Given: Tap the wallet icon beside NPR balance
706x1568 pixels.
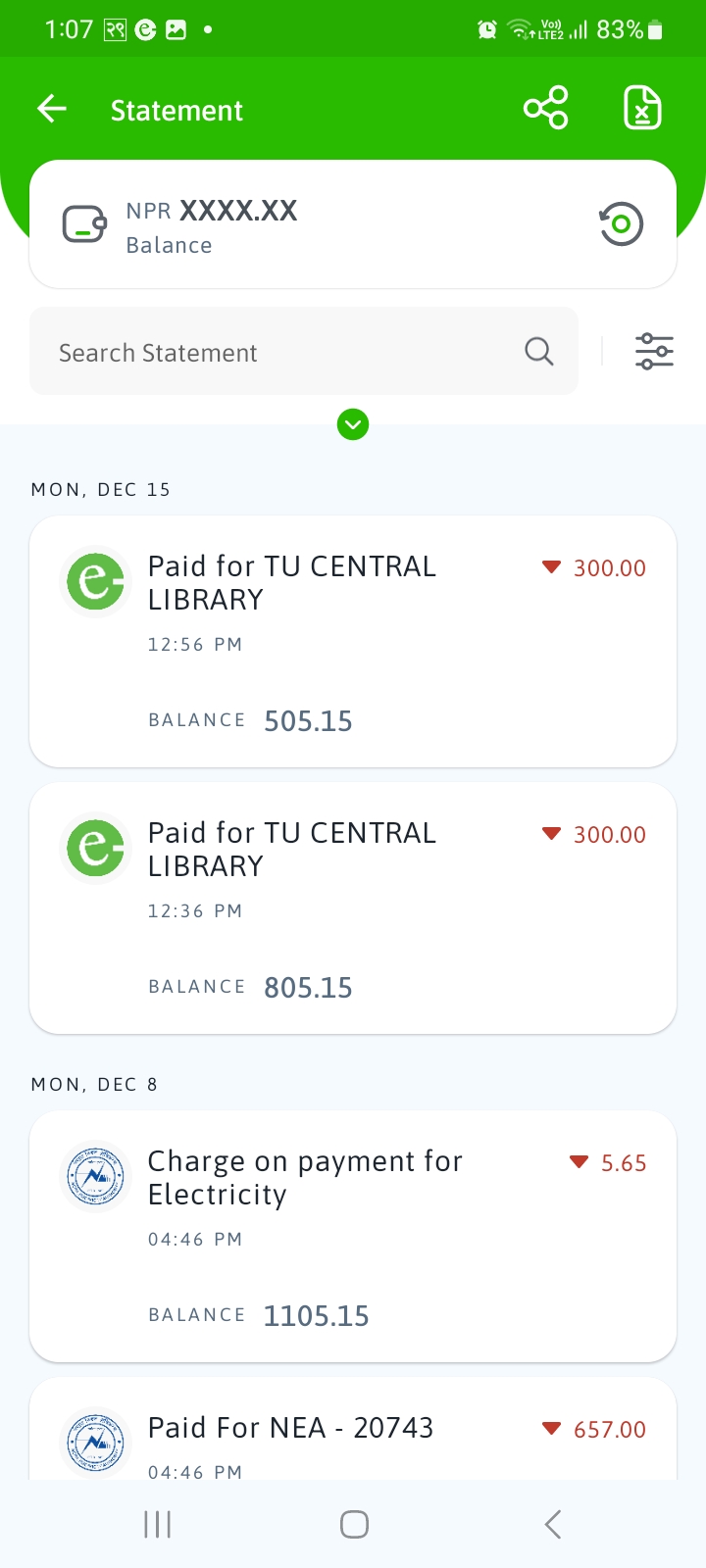Looking at the screenshot, I should tap(84, 224).
